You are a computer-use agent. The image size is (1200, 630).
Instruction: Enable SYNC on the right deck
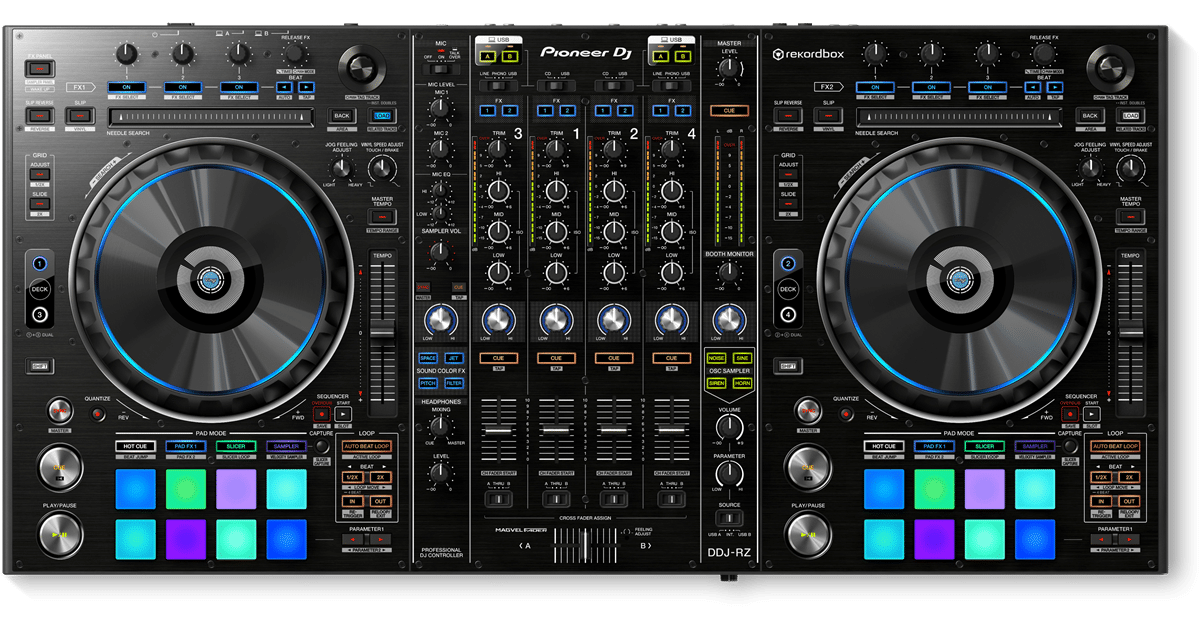(807, 412)
